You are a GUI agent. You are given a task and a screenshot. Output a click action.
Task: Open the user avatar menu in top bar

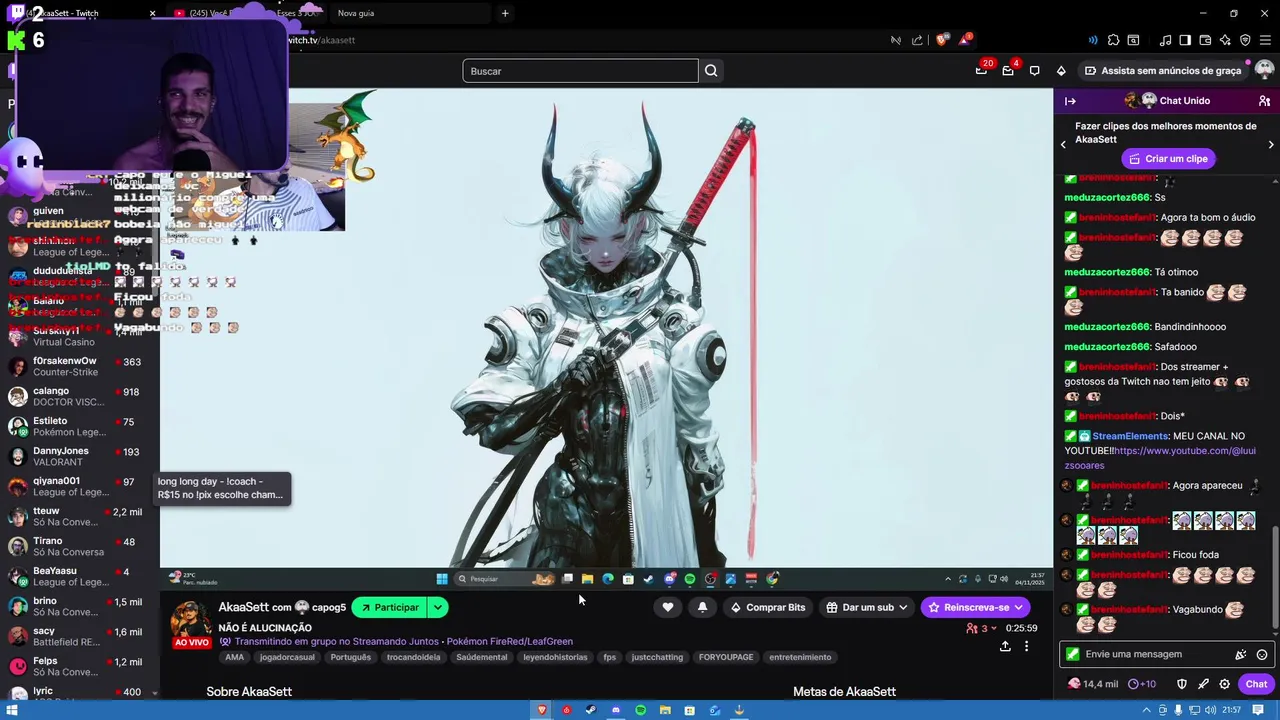point(1264,70)
